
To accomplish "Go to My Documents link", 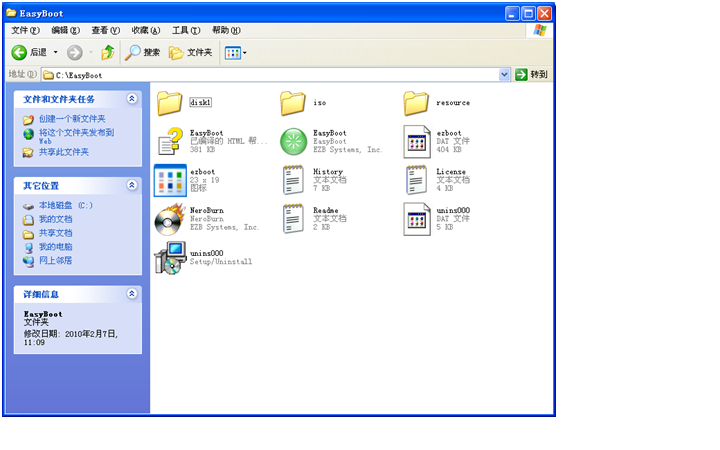I will coord(56,219).
